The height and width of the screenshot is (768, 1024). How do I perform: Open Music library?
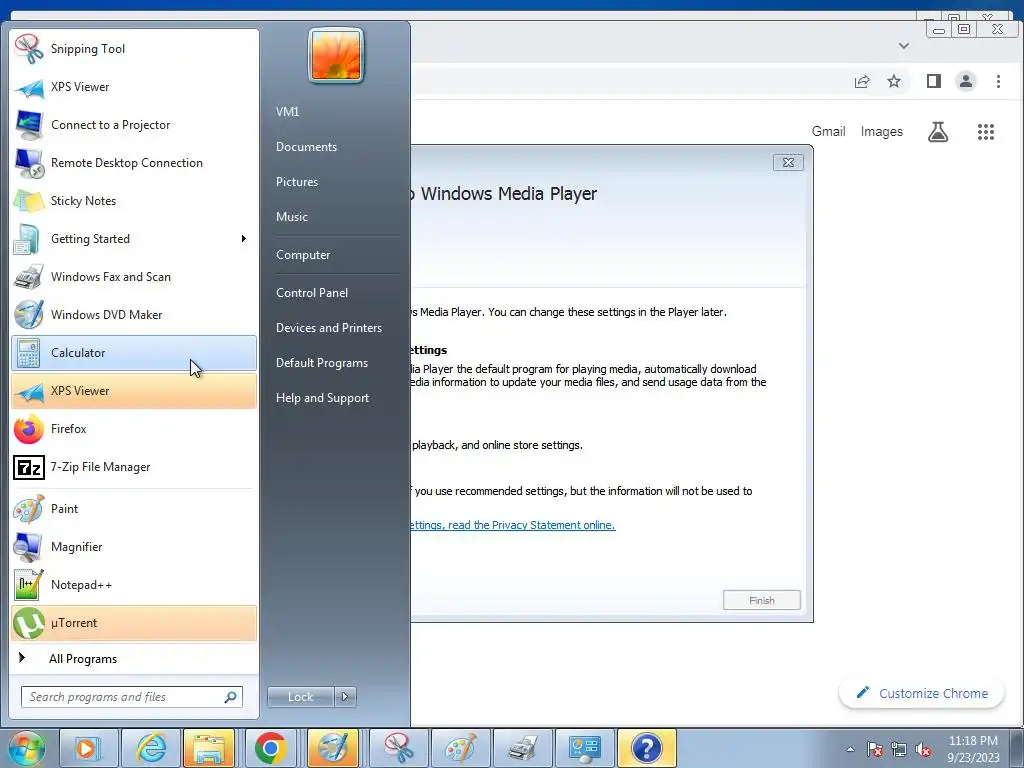(291, 217)
